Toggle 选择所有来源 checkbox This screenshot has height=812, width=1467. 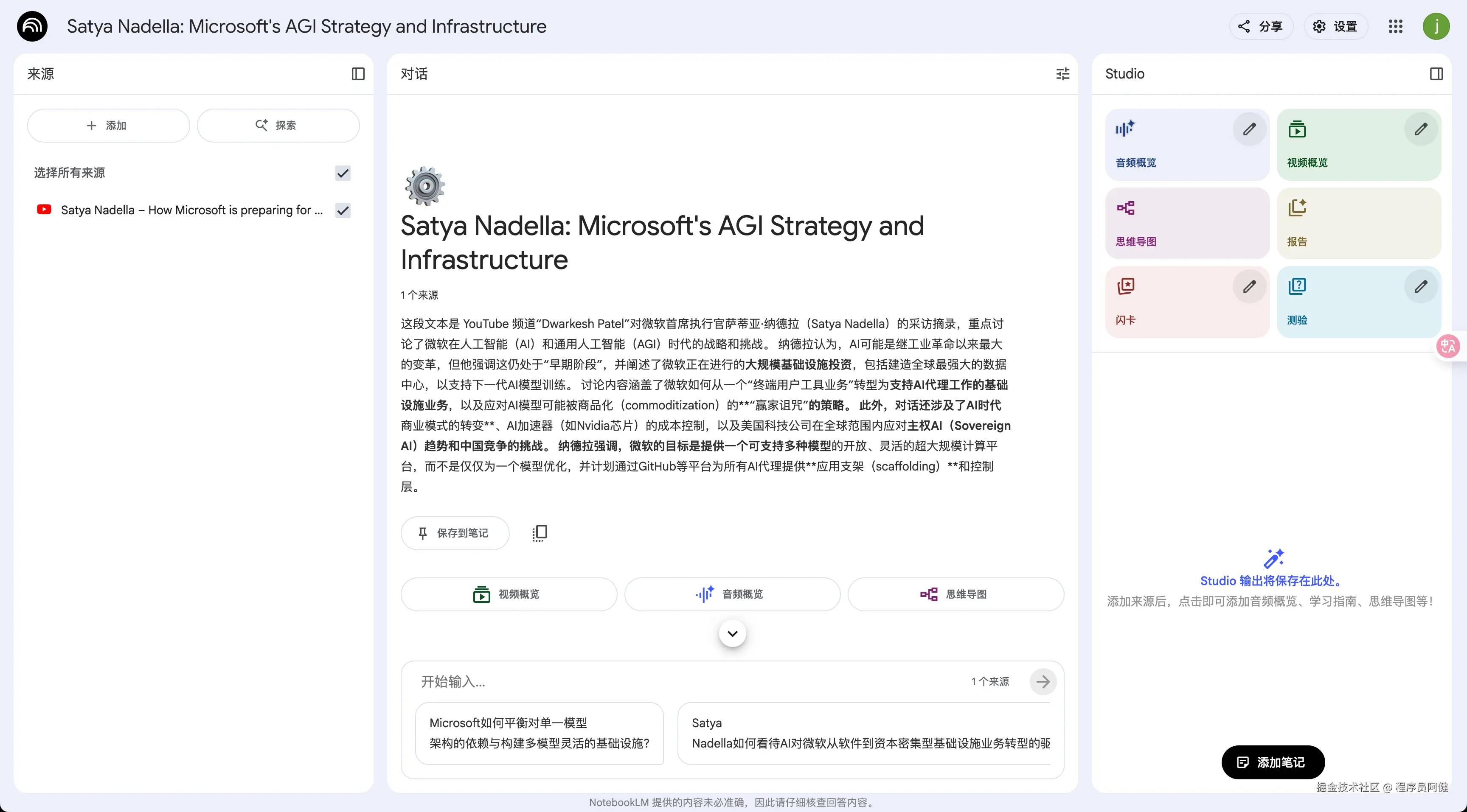pos(342,173)
